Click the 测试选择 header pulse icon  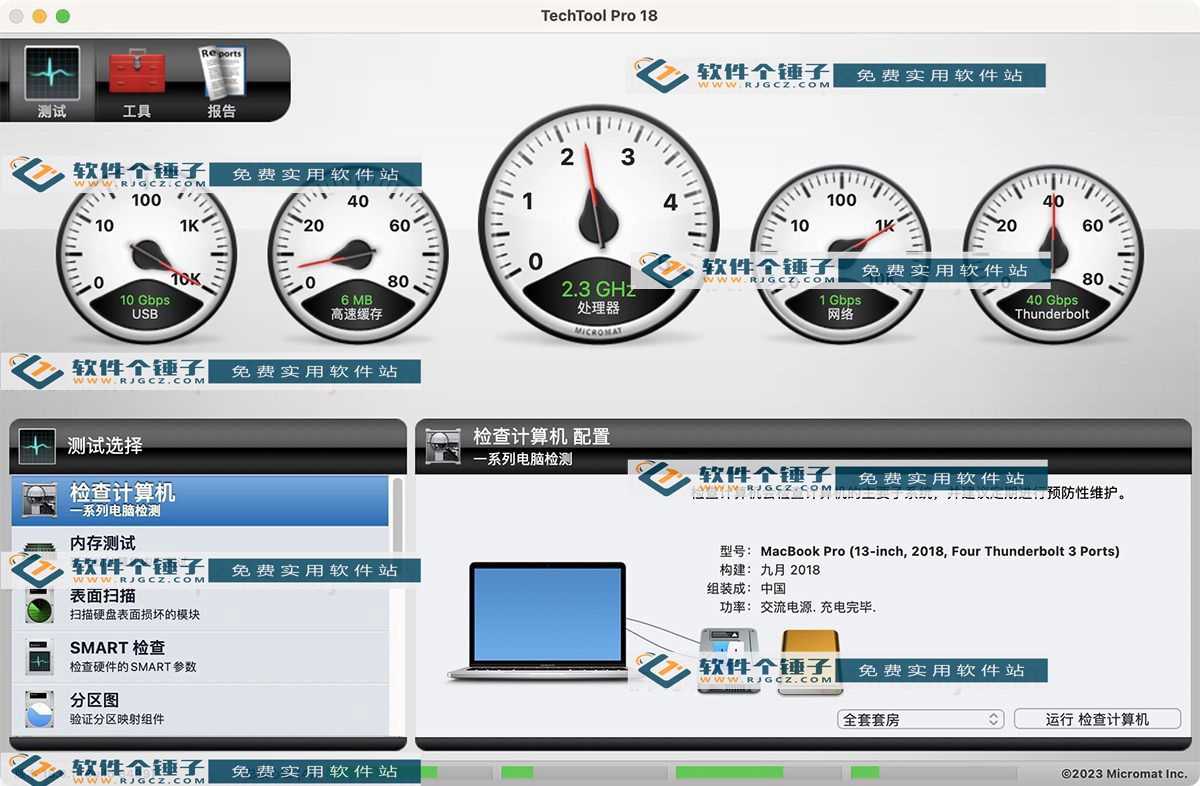(38, 446)
